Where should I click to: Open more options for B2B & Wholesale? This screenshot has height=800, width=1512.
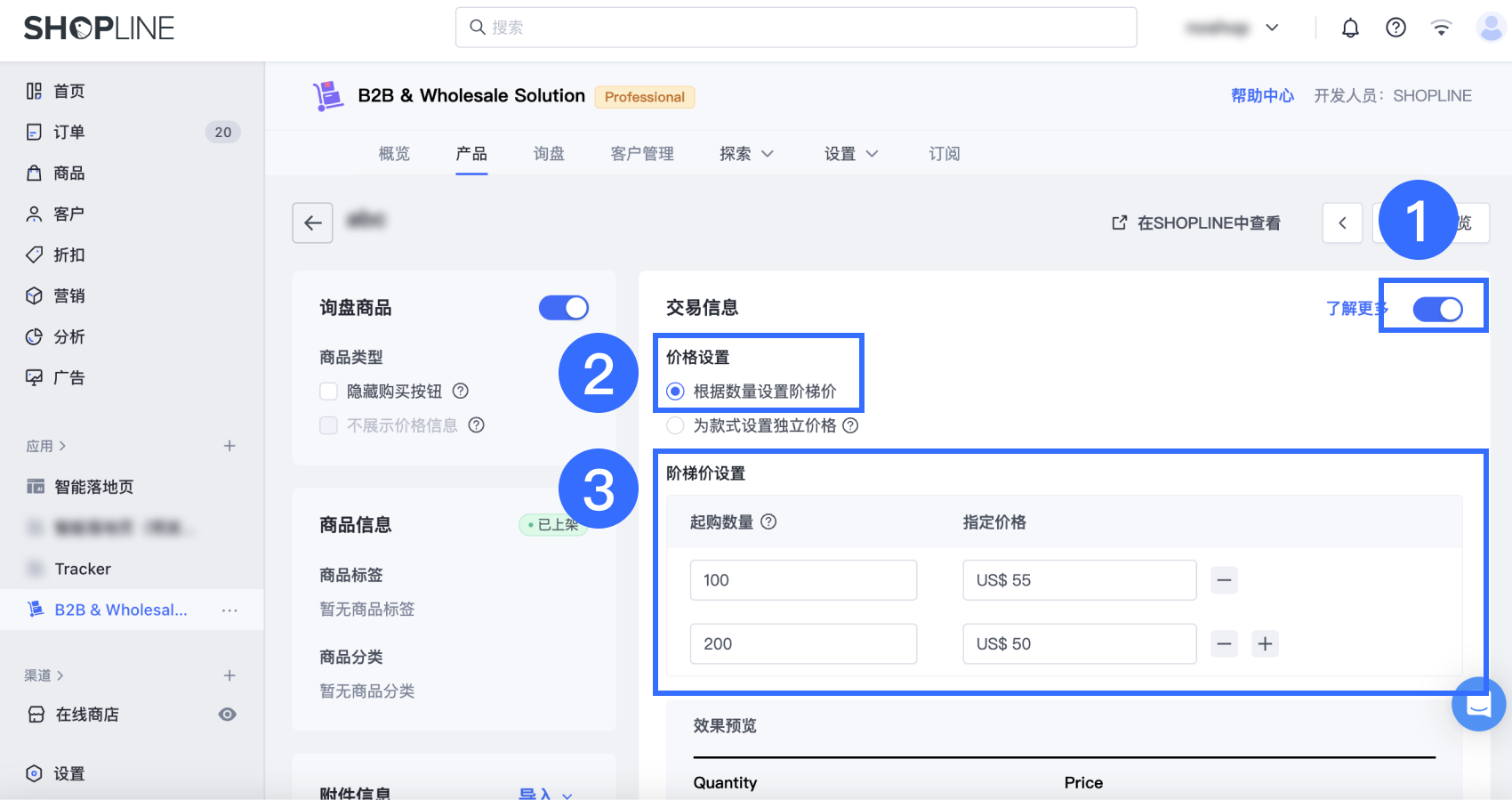coord(229,610)
